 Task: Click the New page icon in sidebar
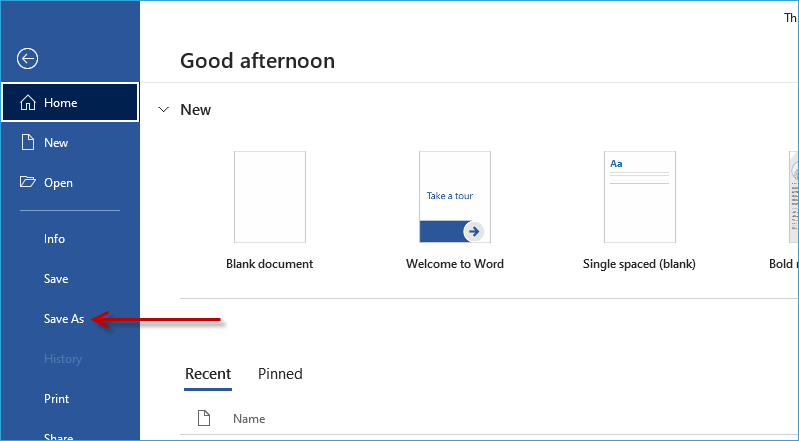[x=28, y=142]
